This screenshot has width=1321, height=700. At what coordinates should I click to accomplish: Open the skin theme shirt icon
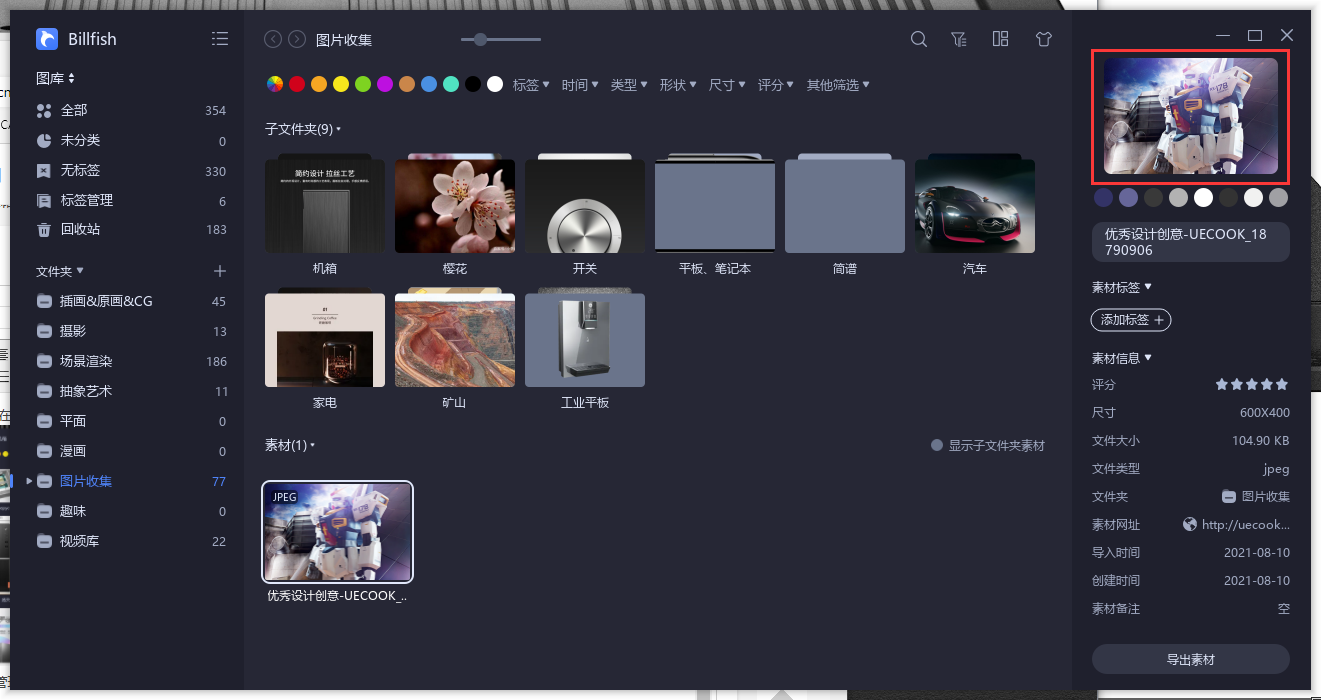(x=1044, y=39)
